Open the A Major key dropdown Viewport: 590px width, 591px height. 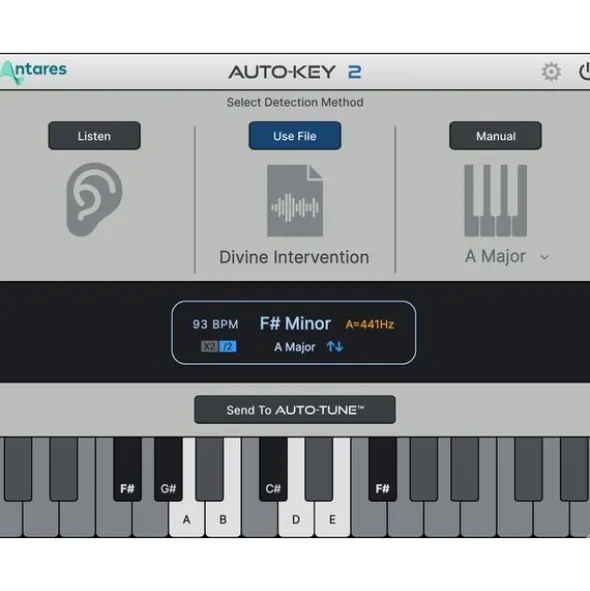tap(507, 257)
